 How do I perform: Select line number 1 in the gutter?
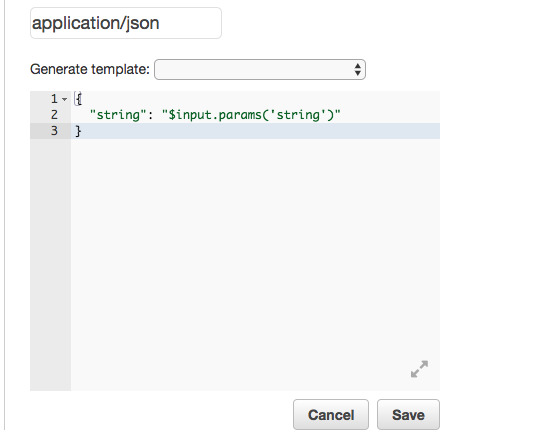[x=54, y=99]
